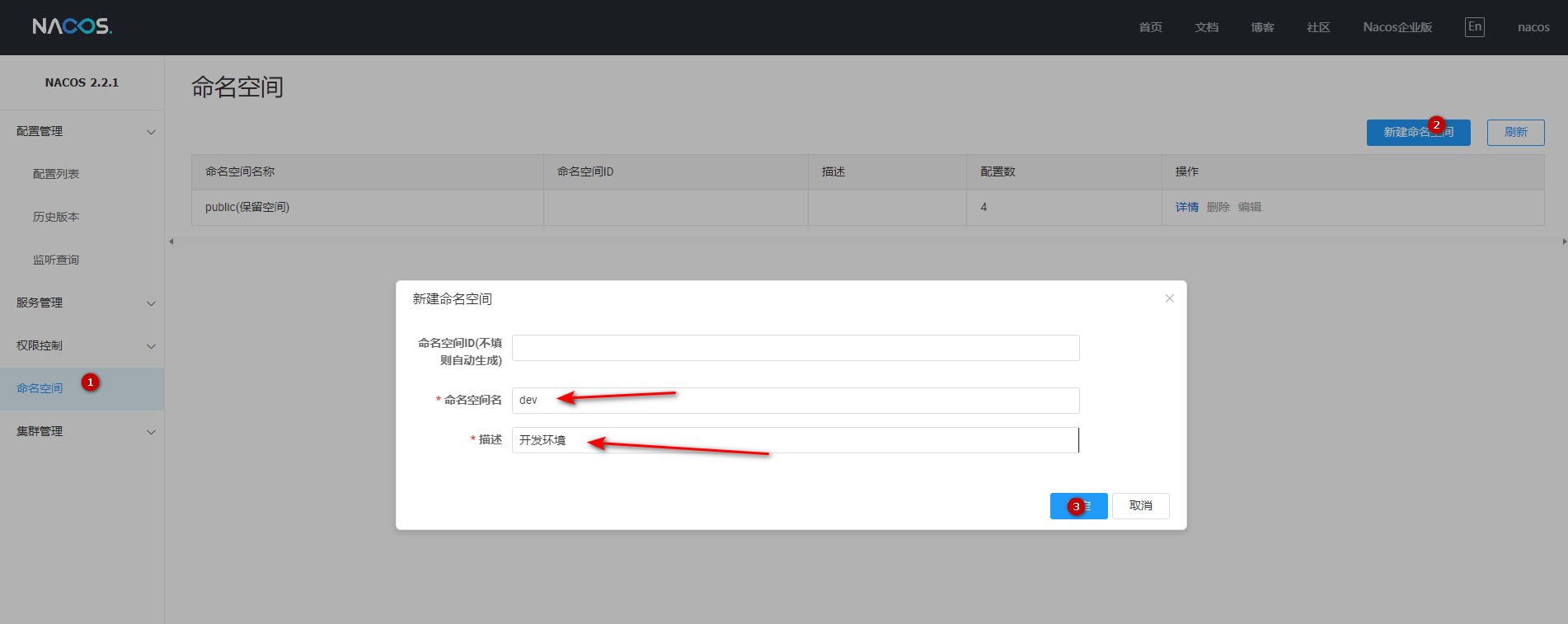
Task: Open 文档 in the top navigation
Action: tap(1206, 27)
